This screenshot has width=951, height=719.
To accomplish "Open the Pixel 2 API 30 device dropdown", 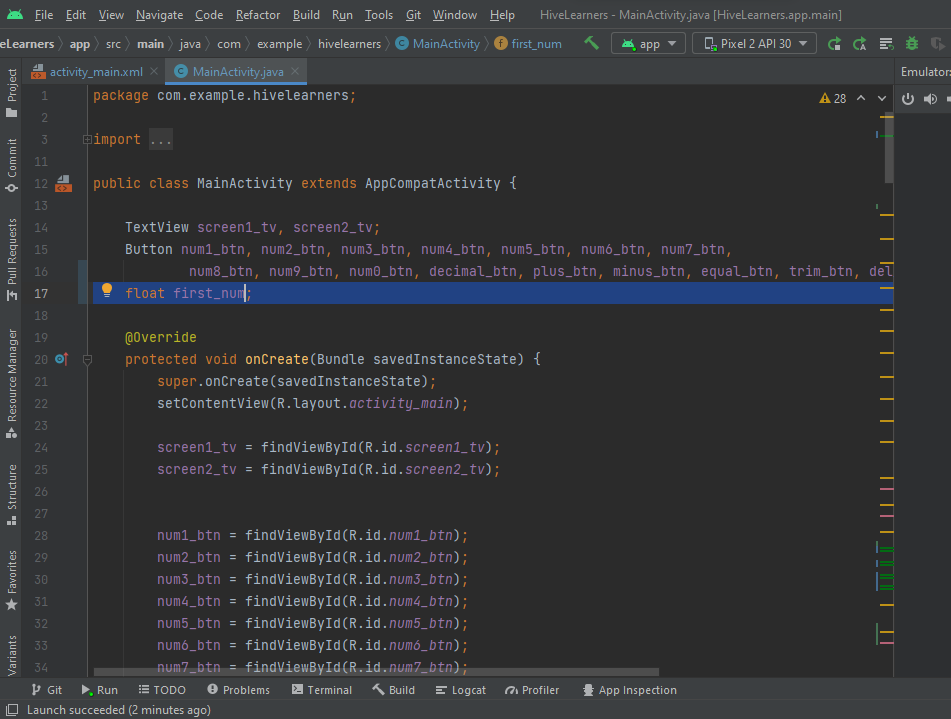I will click(754, 44).
